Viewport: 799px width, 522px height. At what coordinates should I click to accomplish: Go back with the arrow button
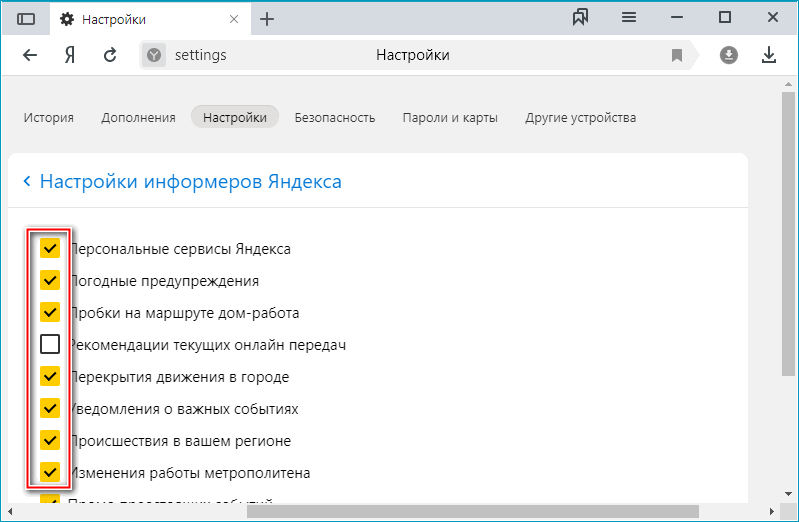click(30, 55)
